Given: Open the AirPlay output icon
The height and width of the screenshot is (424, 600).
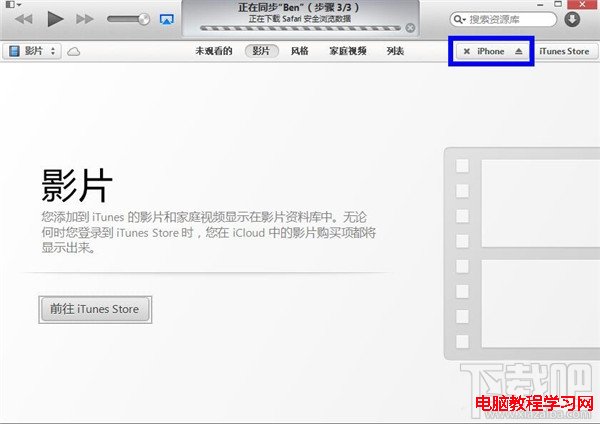Looking at the screenshot, I should [166, 19].
